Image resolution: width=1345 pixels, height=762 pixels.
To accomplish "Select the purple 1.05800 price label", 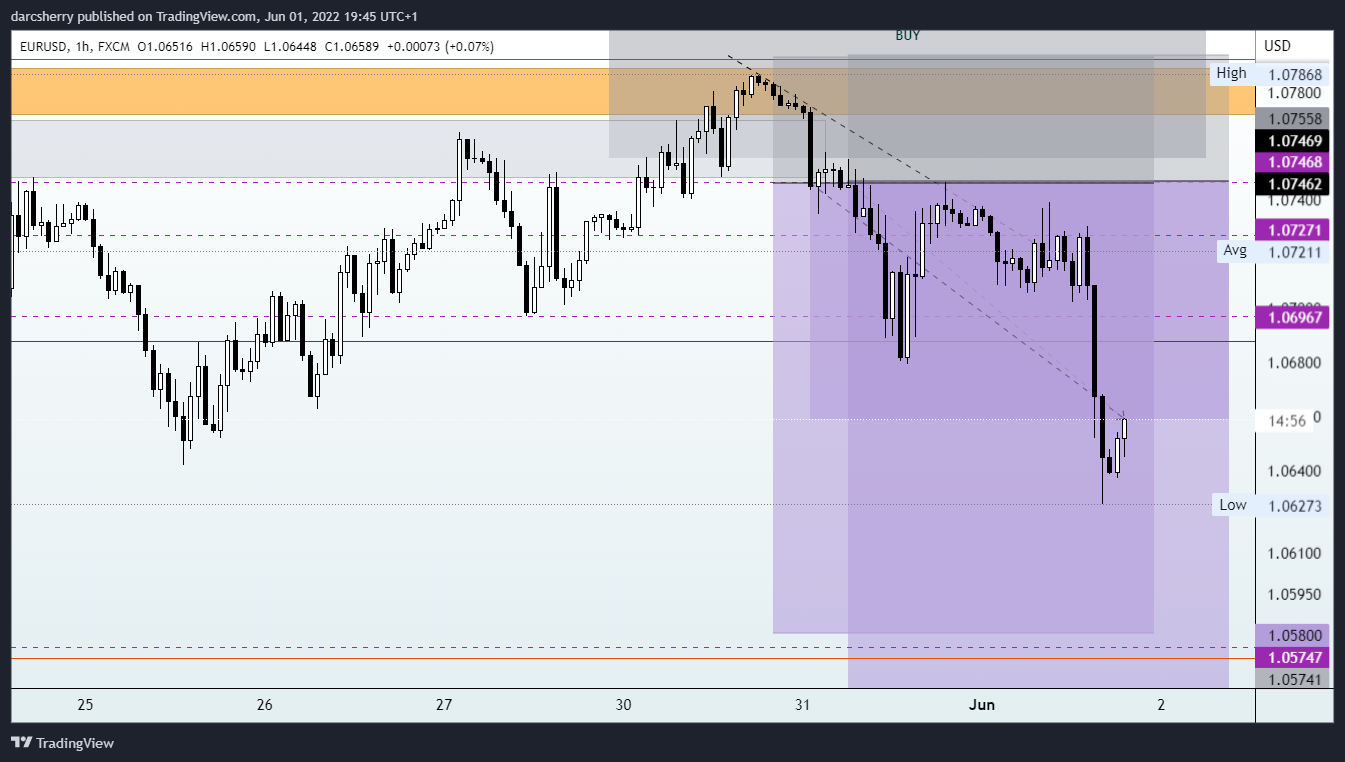I will pyautogui.click(x=1294, y=635).
